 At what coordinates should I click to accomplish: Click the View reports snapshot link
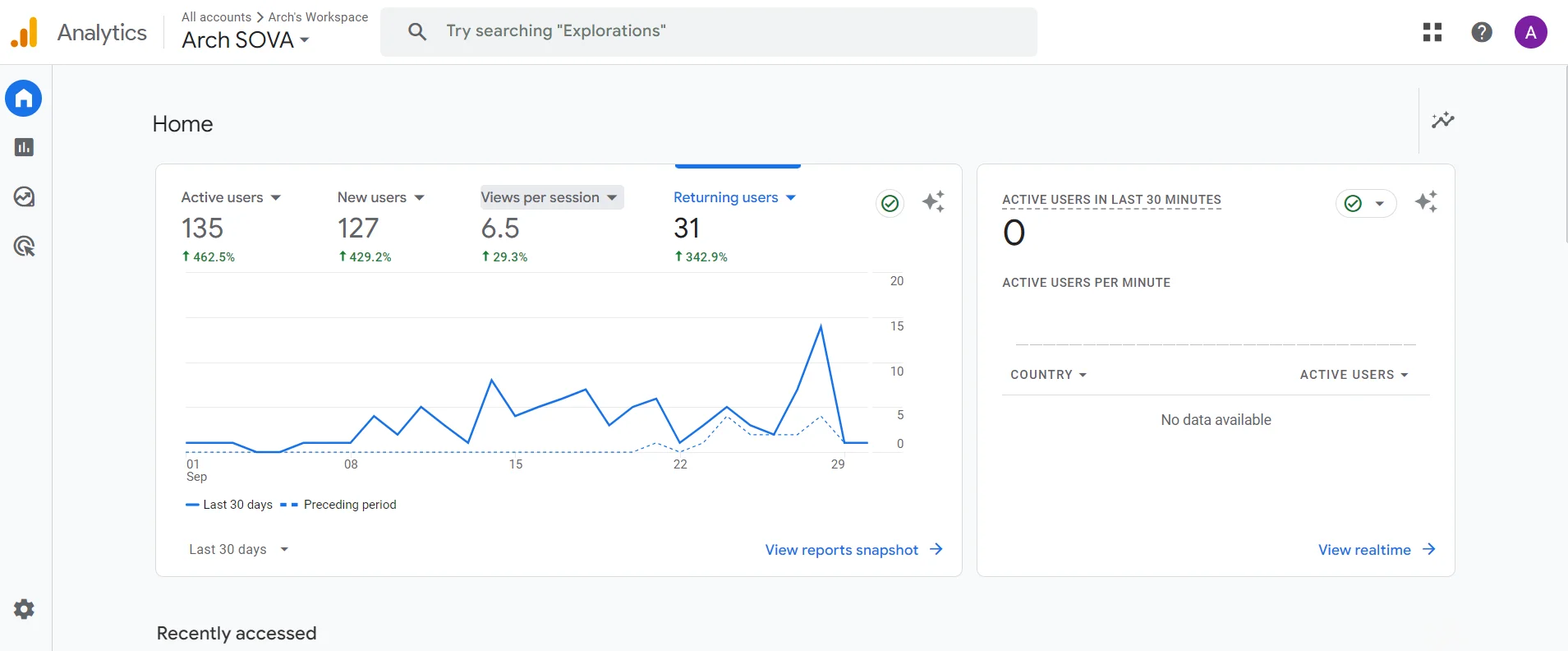[854, 550]
